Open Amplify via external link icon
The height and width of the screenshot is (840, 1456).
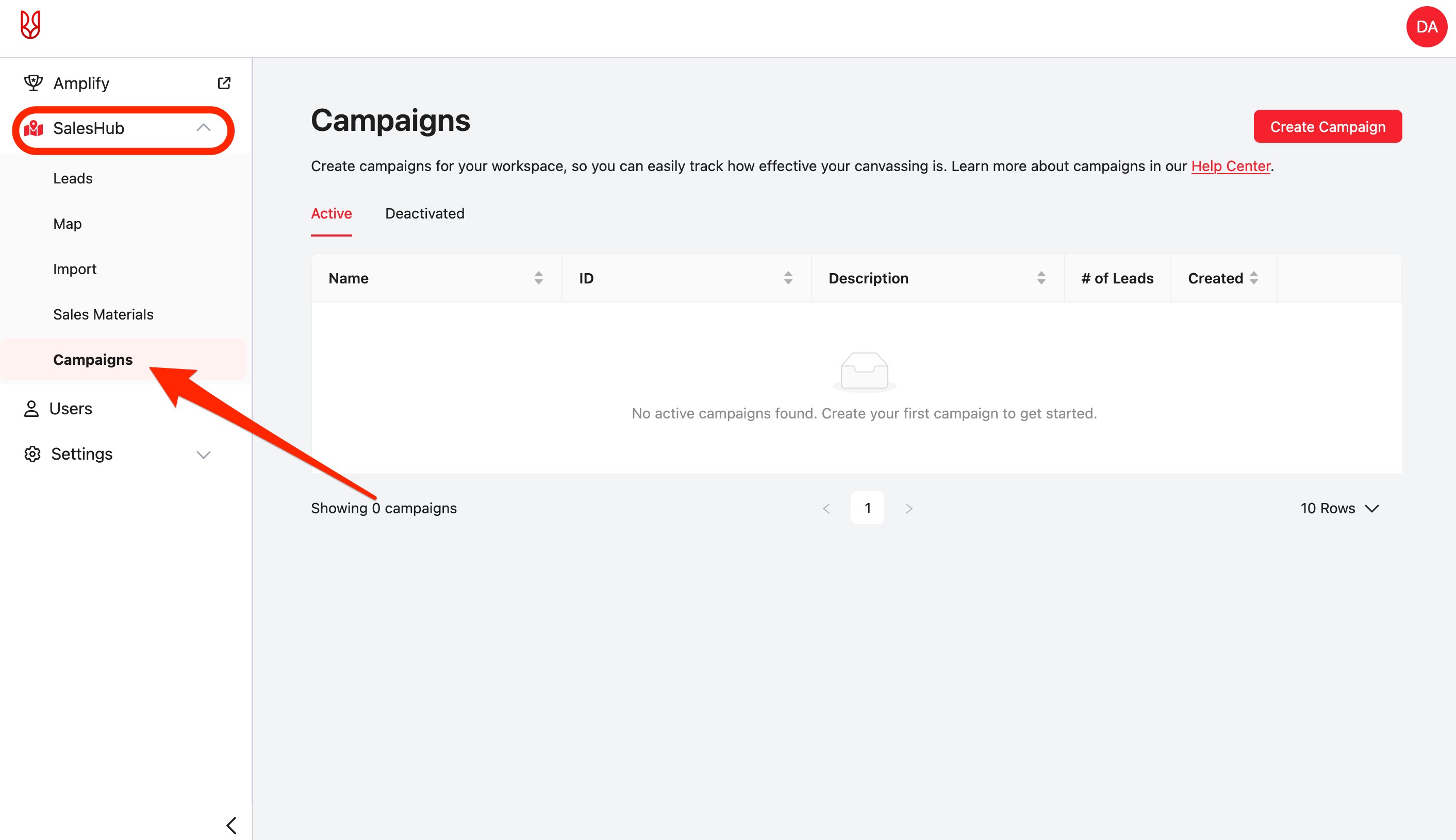[x=224, y=83]
